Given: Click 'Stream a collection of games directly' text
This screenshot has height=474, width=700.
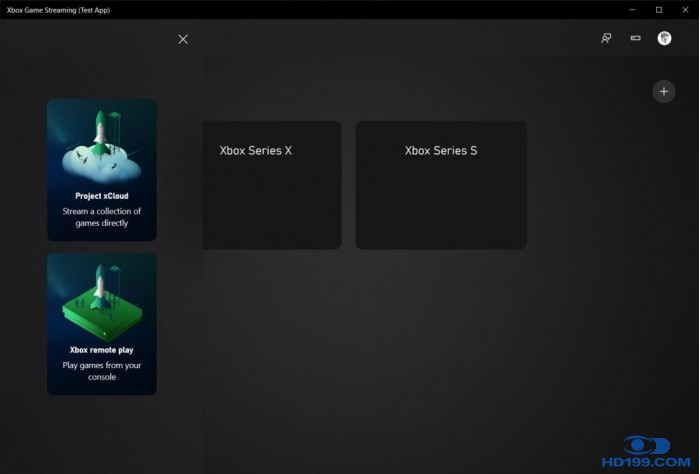Looking at the screenshot, I should [102, 217].
